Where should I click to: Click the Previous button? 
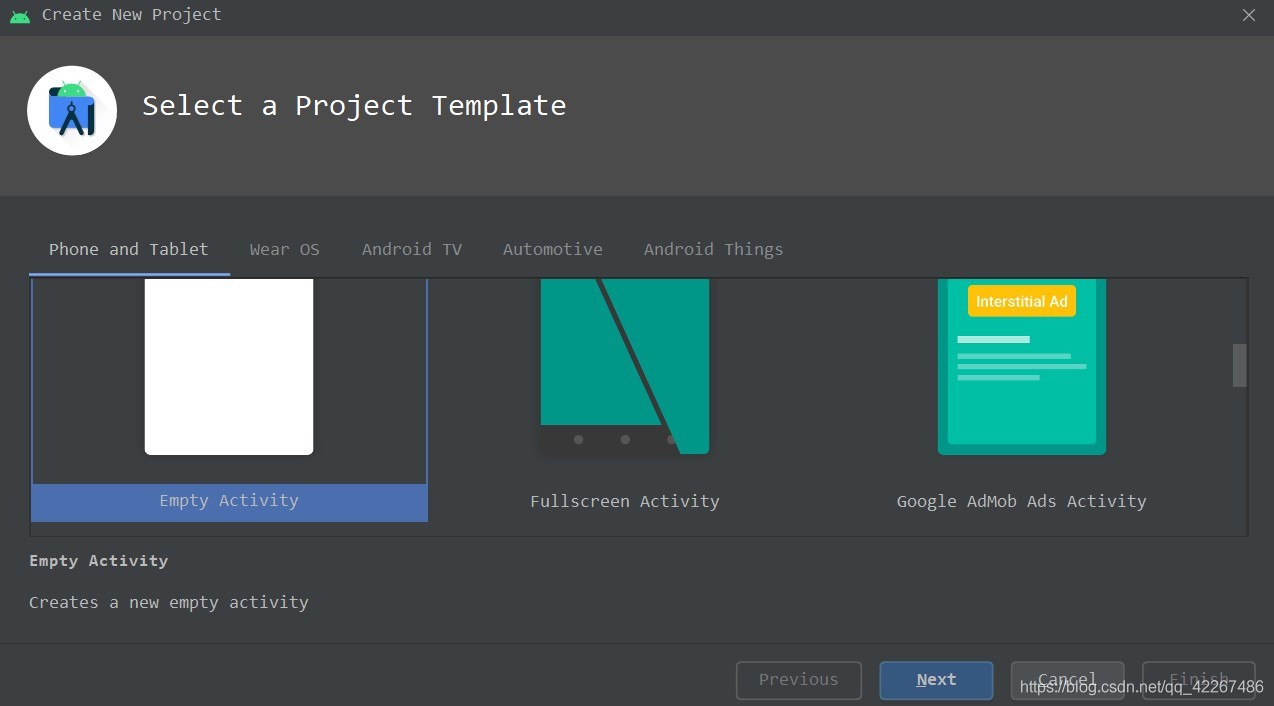click(799, 680)
